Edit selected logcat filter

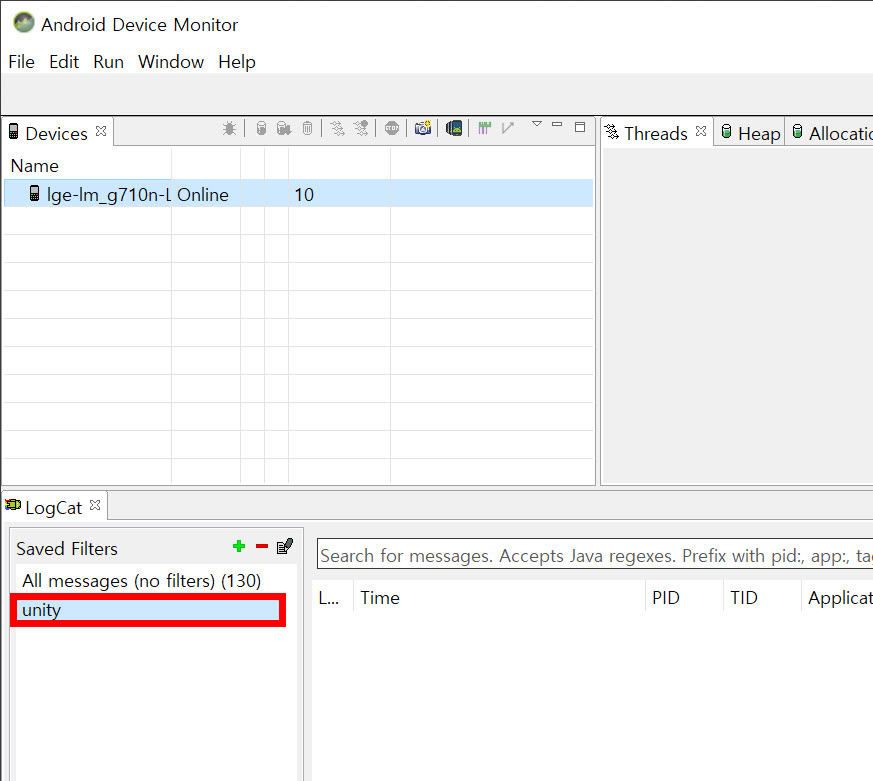[x=285, y=546]
